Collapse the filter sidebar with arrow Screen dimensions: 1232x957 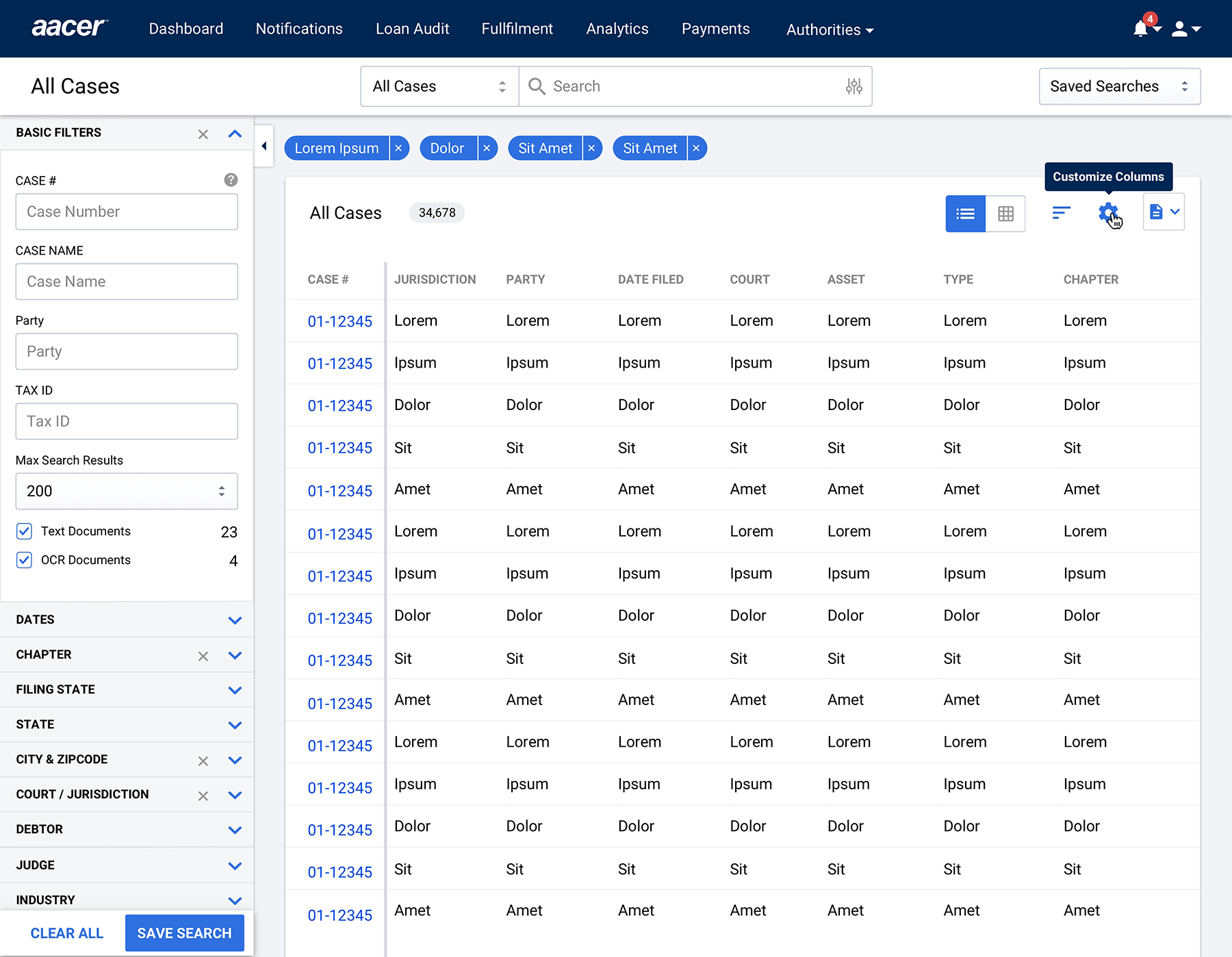pyautogui.click(x=264, y=146)
